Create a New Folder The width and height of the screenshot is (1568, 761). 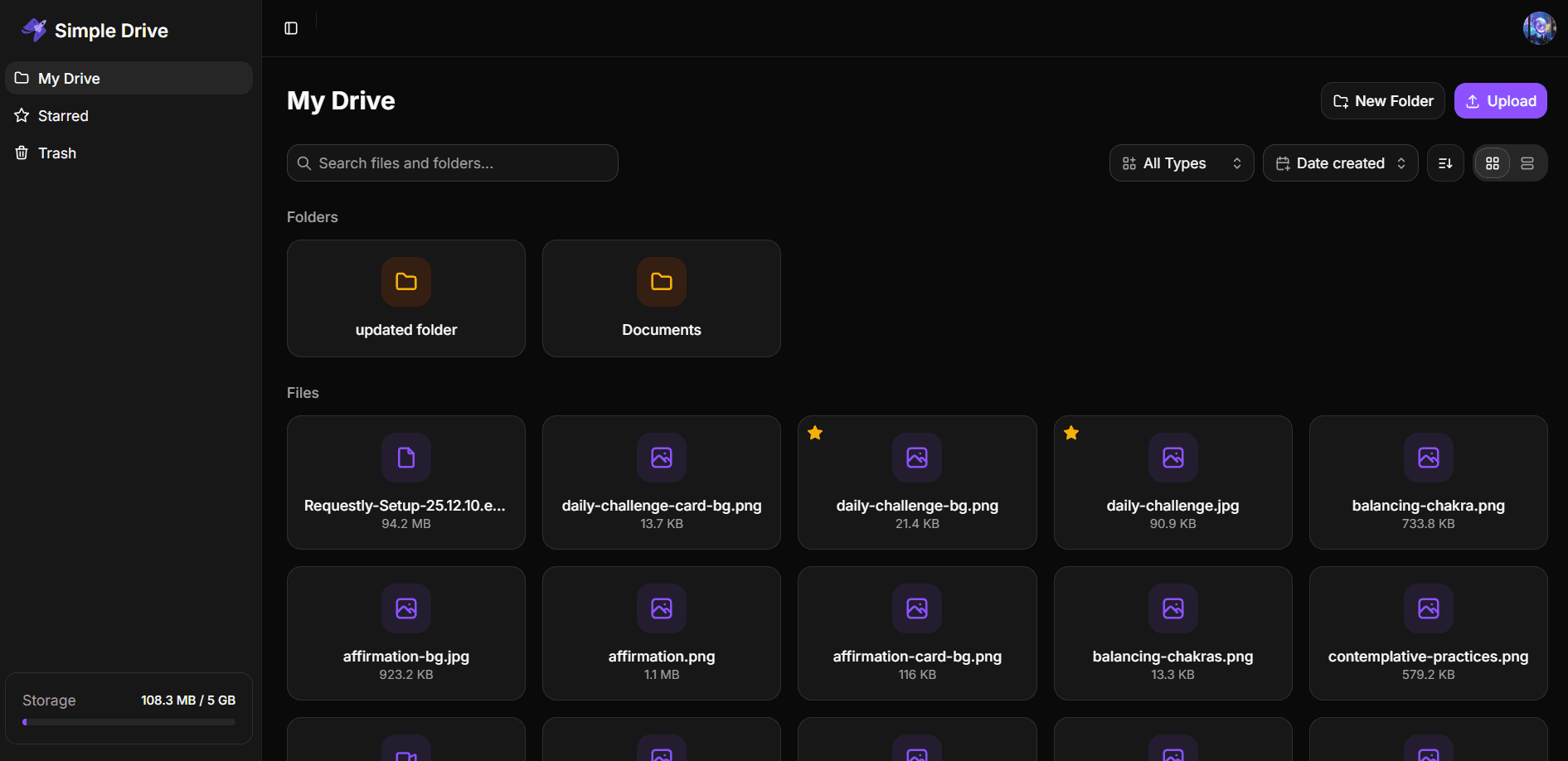[x=1382, y=101]
